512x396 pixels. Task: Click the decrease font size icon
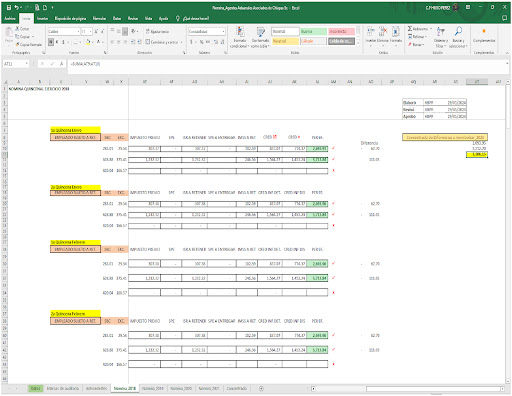pos(102,31)
